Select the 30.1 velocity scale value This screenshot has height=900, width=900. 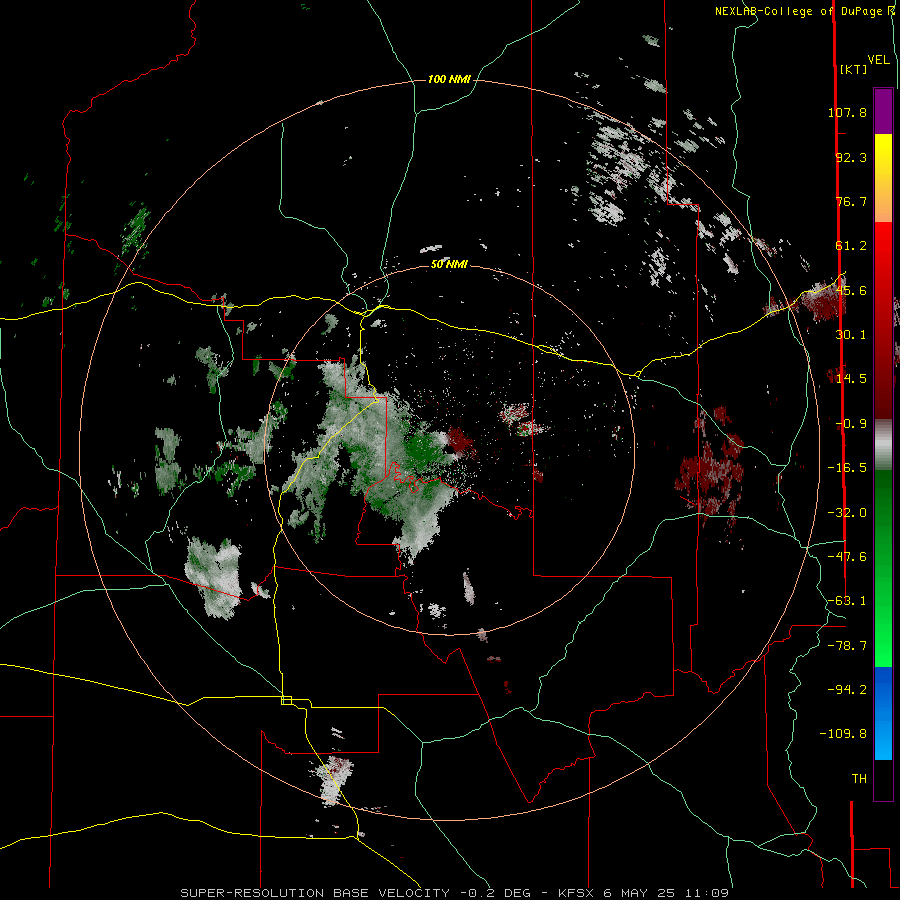pos(851,335)
